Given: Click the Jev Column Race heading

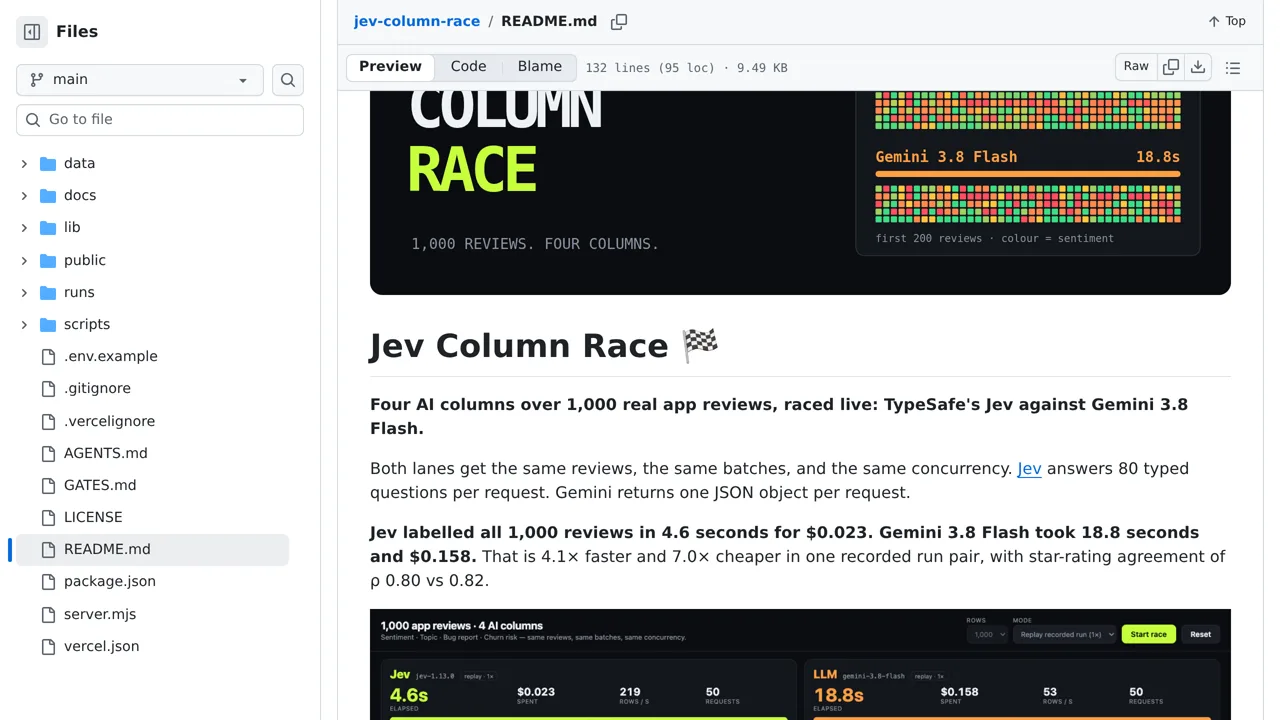Looking at the screenshot, I should (x=544, y=346).
